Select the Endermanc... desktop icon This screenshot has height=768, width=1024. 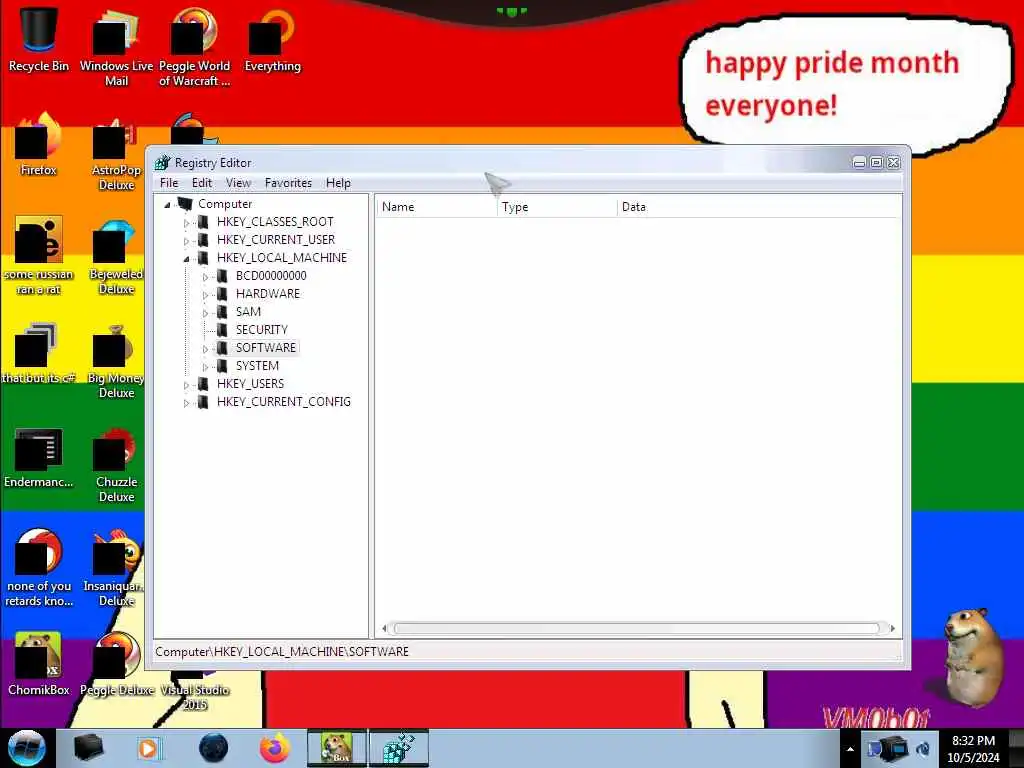[x=39, y=457]
